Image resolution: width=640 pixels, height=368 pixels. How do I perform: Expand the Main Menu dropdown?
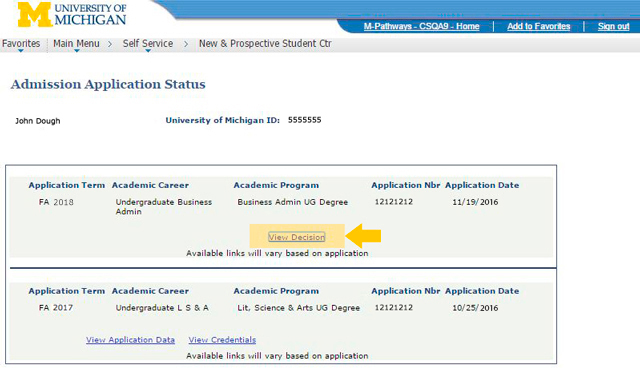(76, 44)
